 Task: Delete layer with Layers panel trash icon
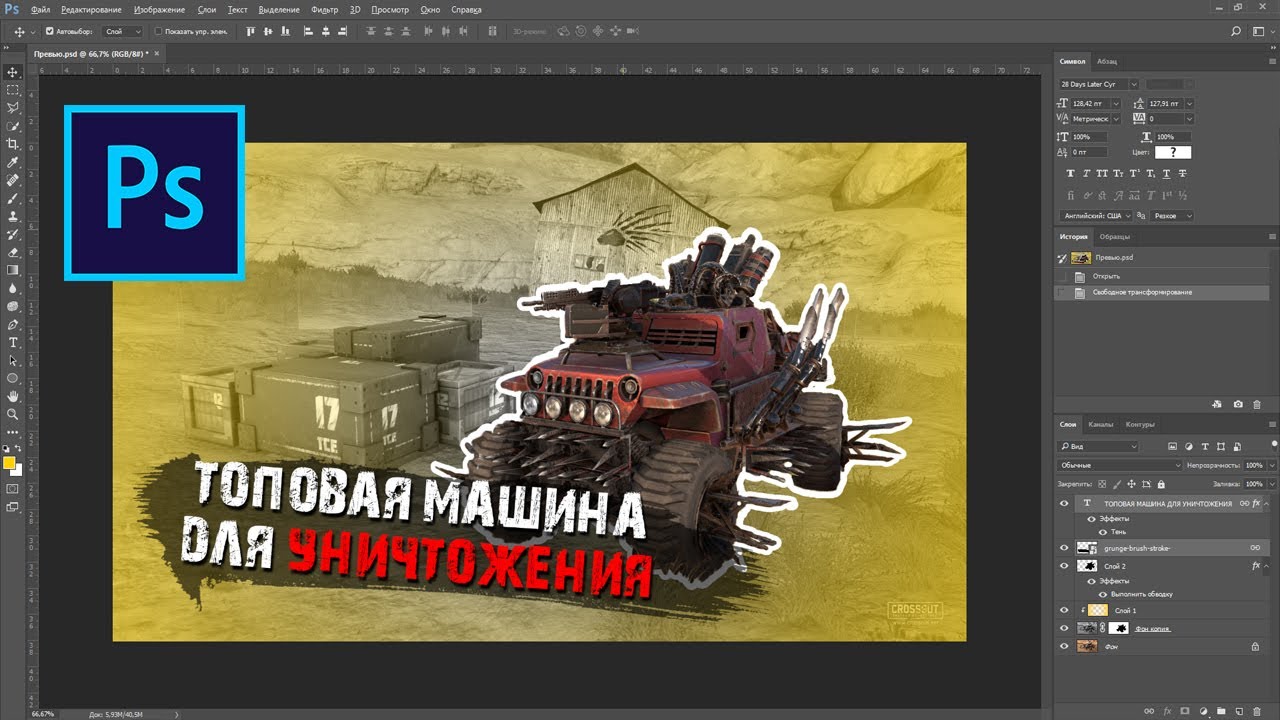coord(1257,711)
